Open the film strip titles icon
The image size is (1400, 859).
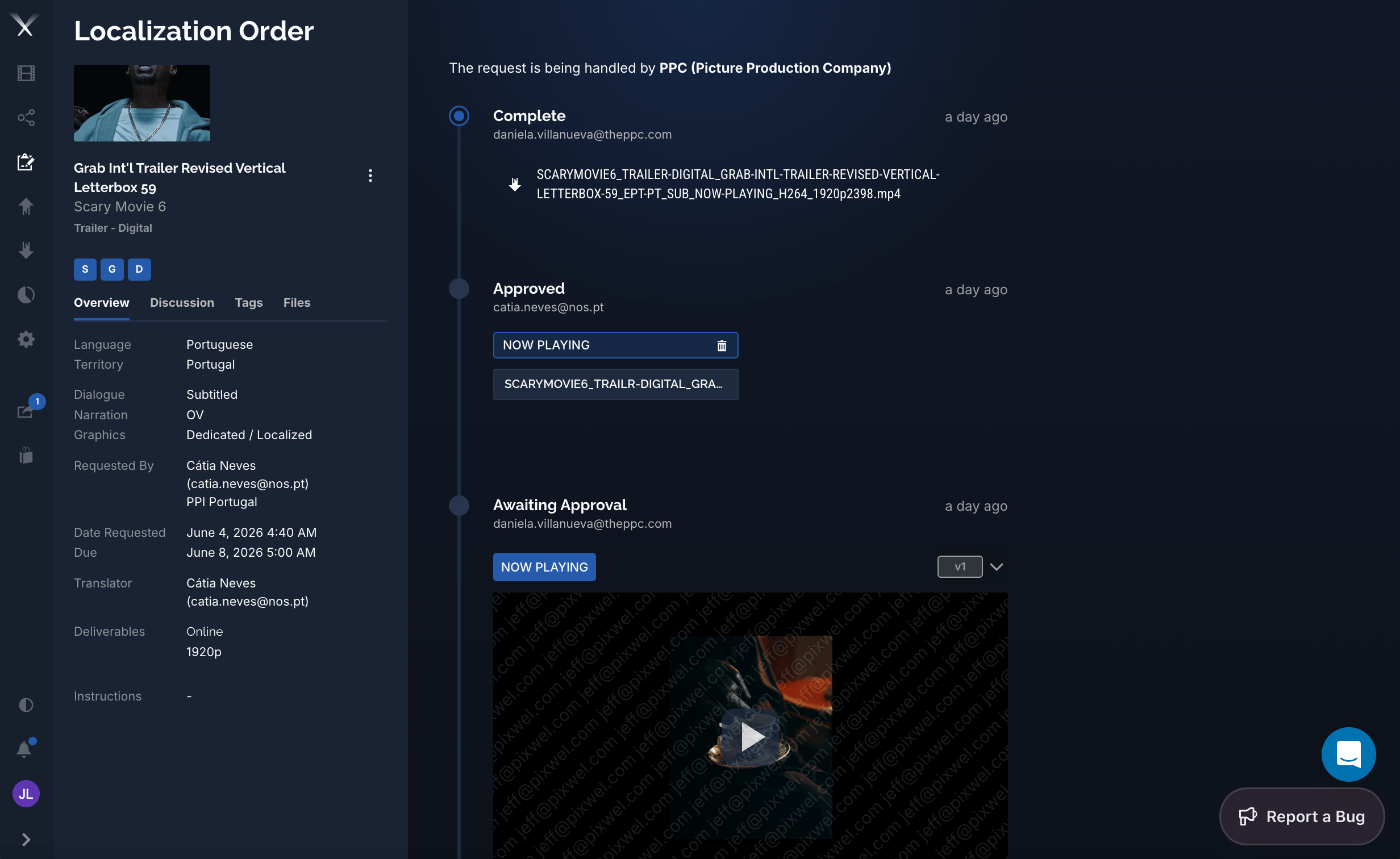coord(26,73)
